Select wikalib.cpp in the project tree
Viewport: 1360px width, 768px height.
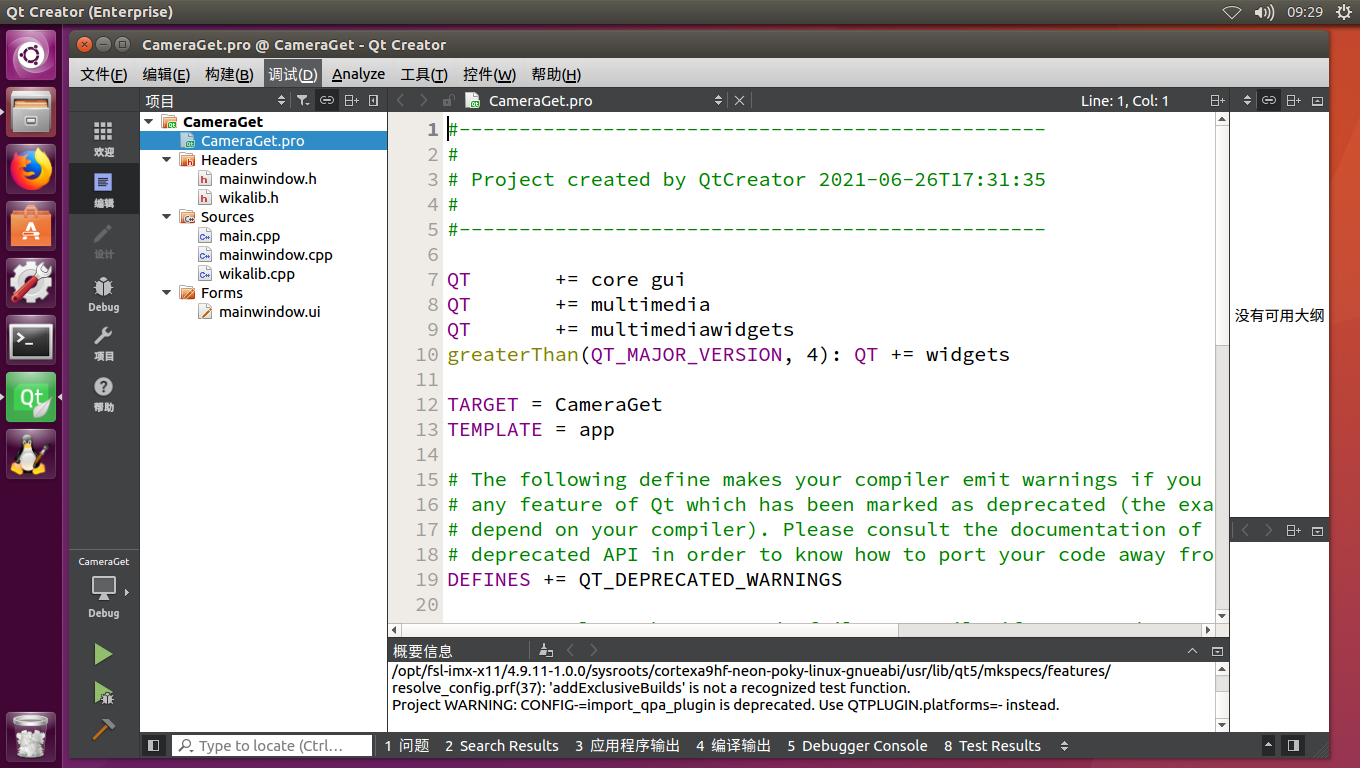coord(257,273)
